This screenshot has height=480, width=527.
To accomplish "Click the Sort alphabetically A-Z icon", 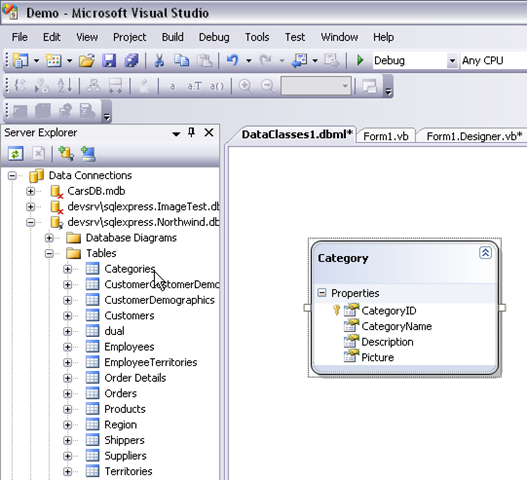I will tap(65, 86).
